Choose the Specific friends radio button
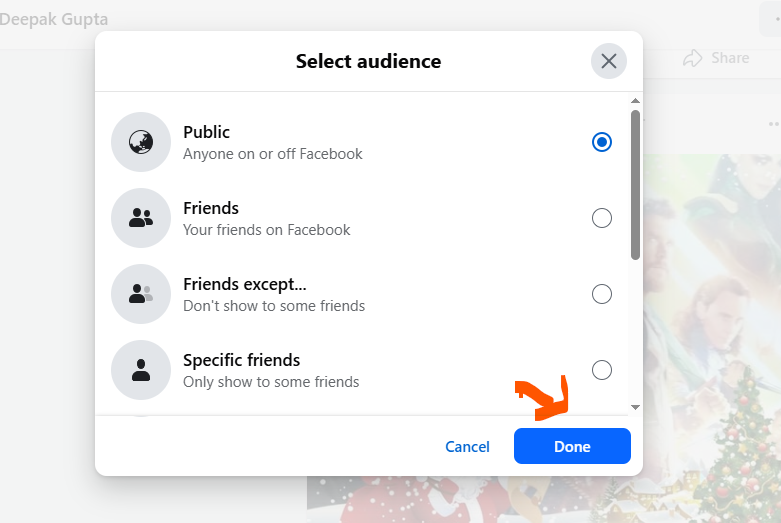781x523 pixels. click(x=601, y=370)
